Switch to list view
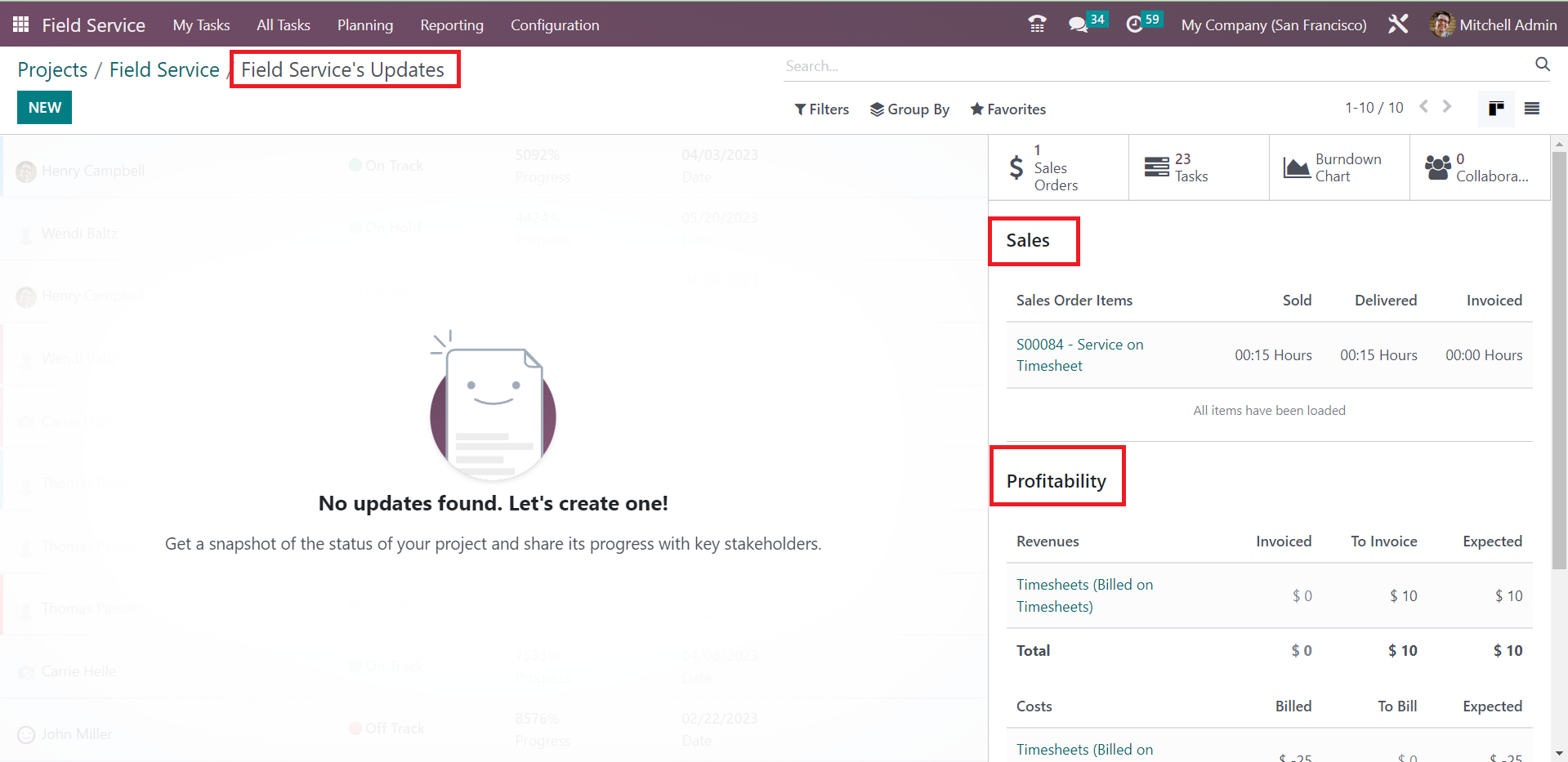This screenshot has height=762, width=1568. tap(1532, 109)
